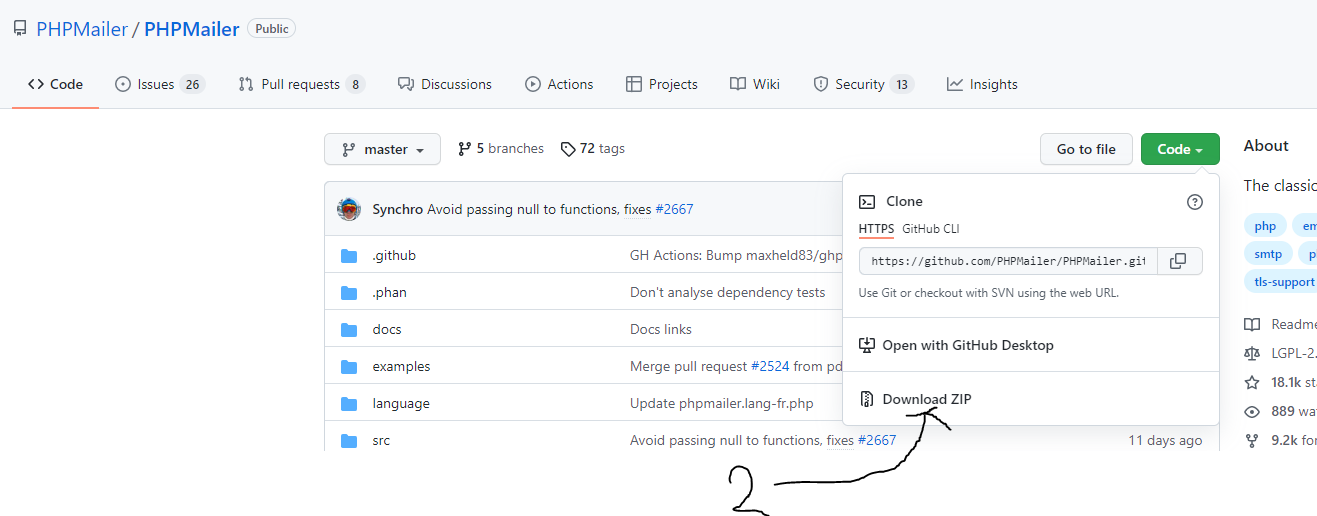This screenshot has width=1317, height=516.
Task: View the 9.2k forks link
Action: point(1282,440)
